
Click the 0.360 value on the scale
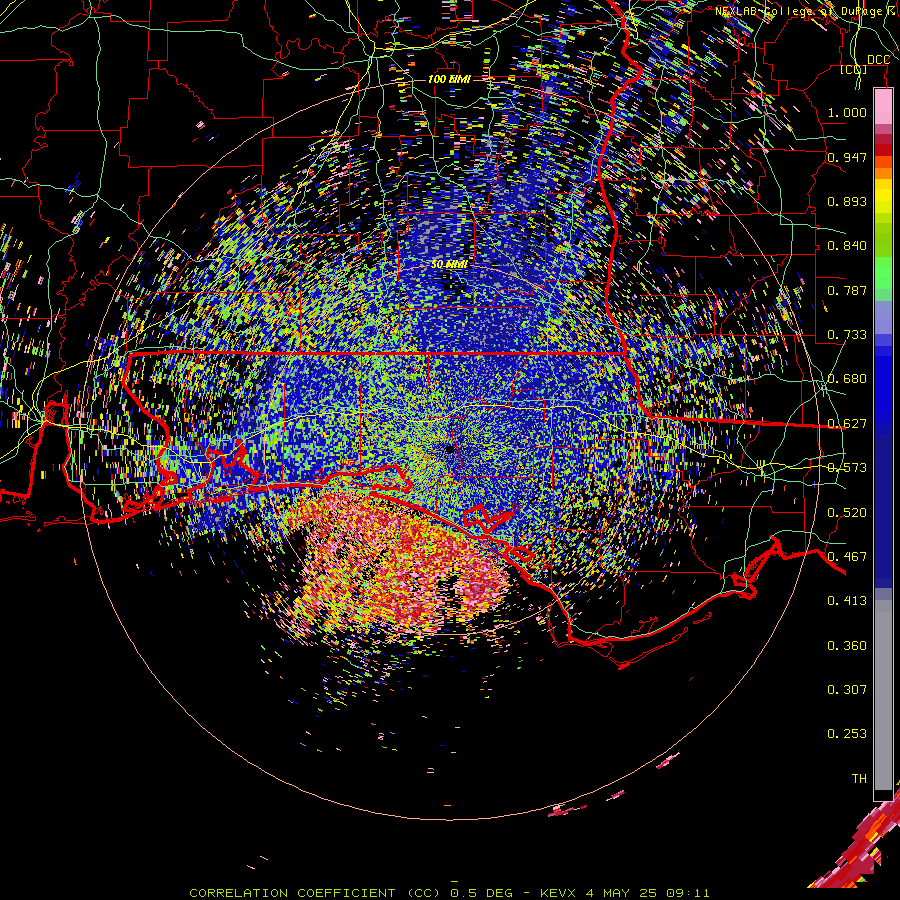point(847,646)
